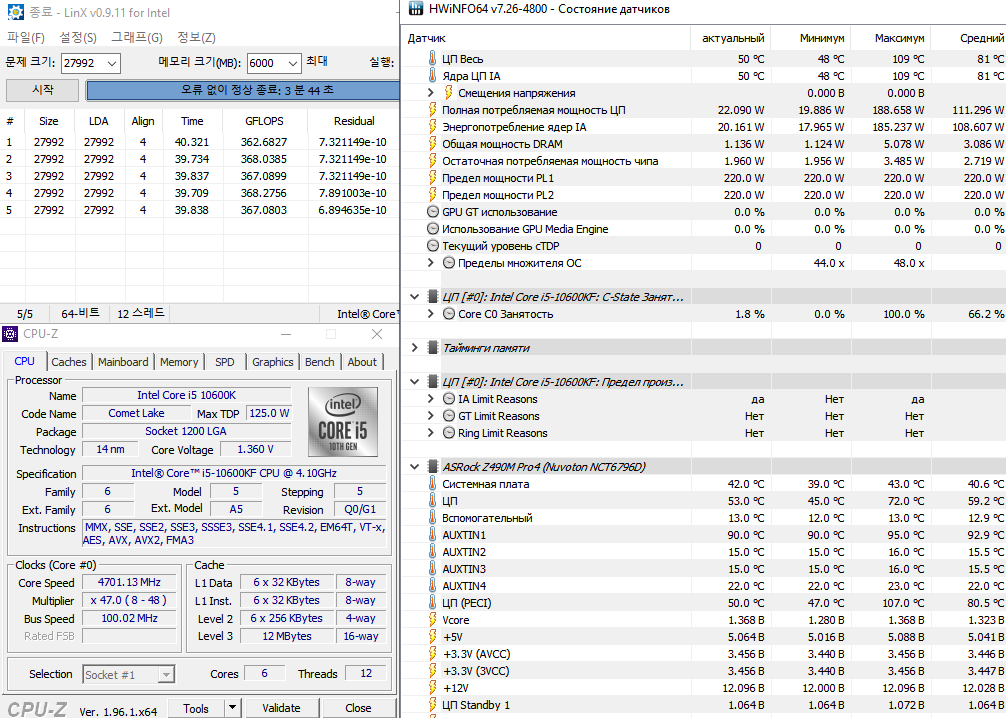
Task: Click the LinX app icon in title bar
Action: pos(14,12)
